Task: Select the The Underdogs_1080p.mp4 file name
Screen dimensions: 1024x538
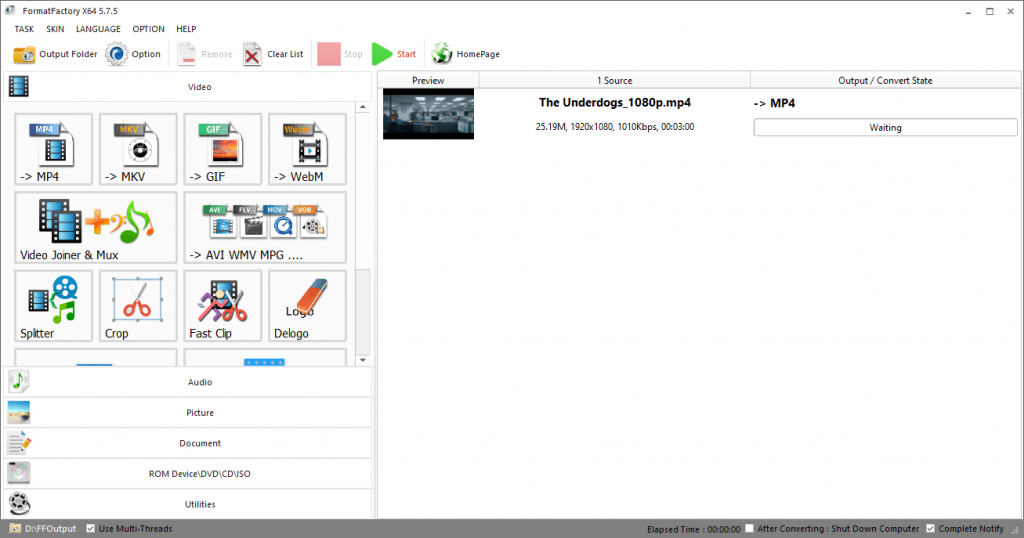Action: (x=615, y=103)
